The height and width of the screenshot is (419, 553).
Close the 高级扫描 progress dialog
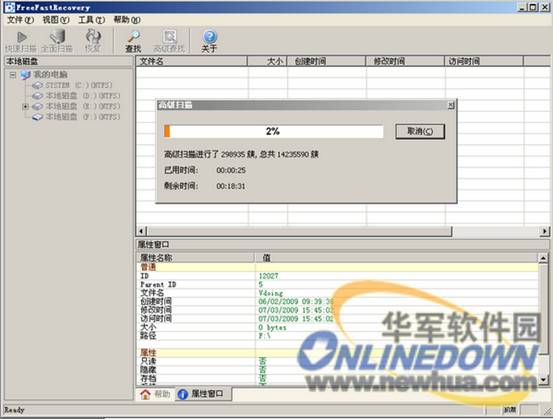451,105
